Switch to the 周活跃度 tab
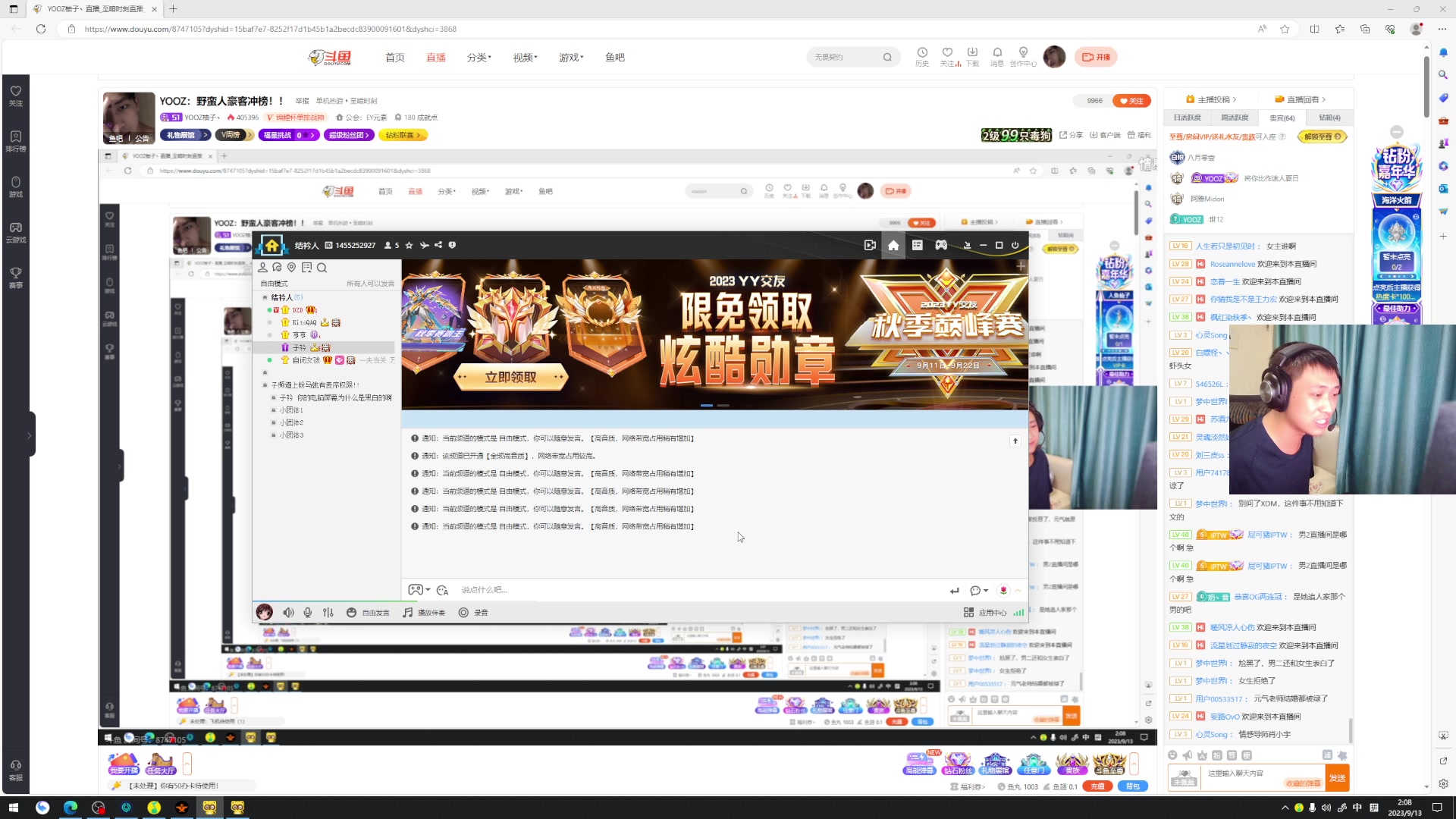Screen dimensions: 1456x819 (x=1235, y=118)
